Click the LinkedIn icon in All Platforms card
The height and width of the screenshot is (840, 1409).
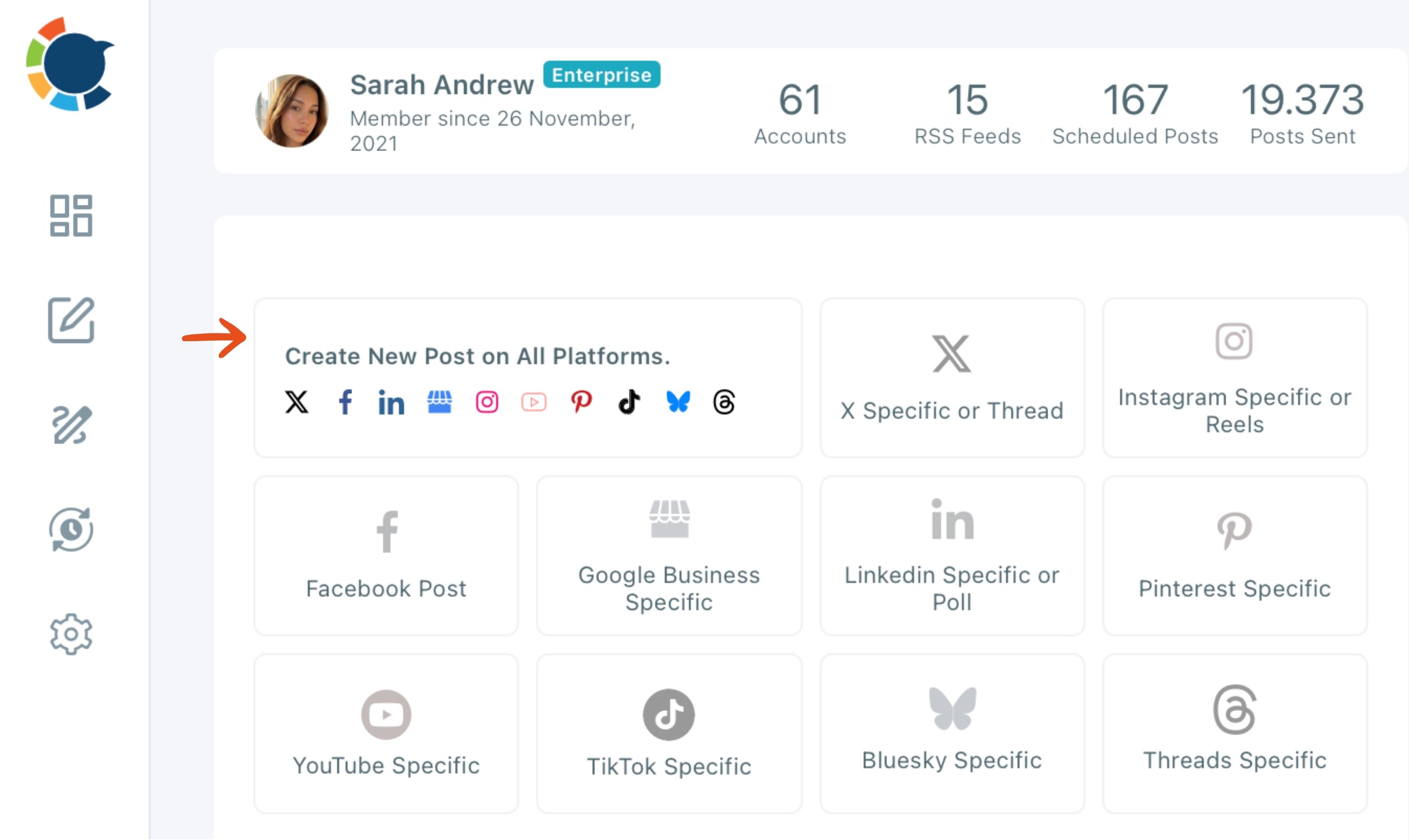tap(391, 402)
